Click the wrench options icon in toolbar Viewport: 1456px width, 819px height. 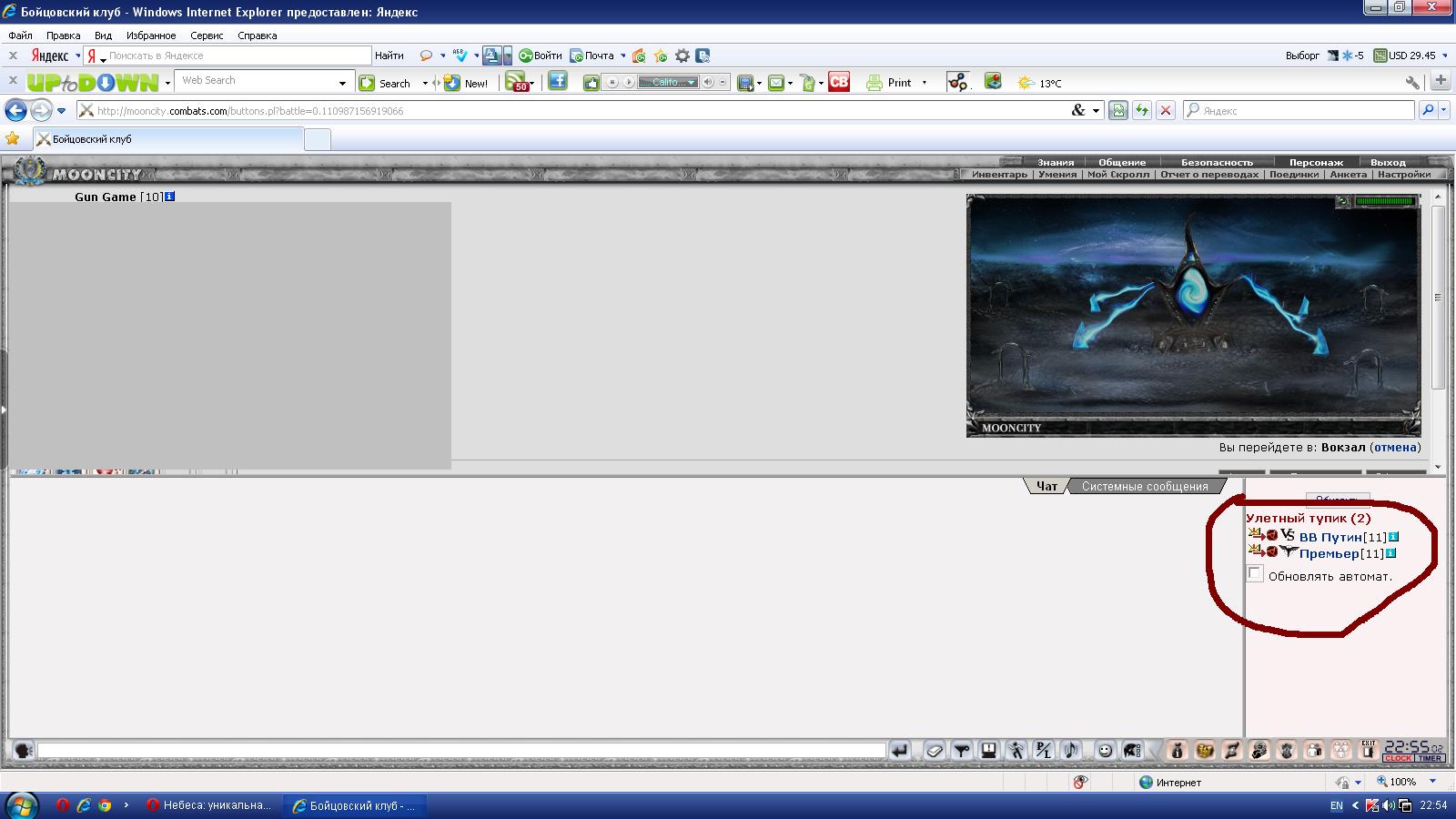1412,82
